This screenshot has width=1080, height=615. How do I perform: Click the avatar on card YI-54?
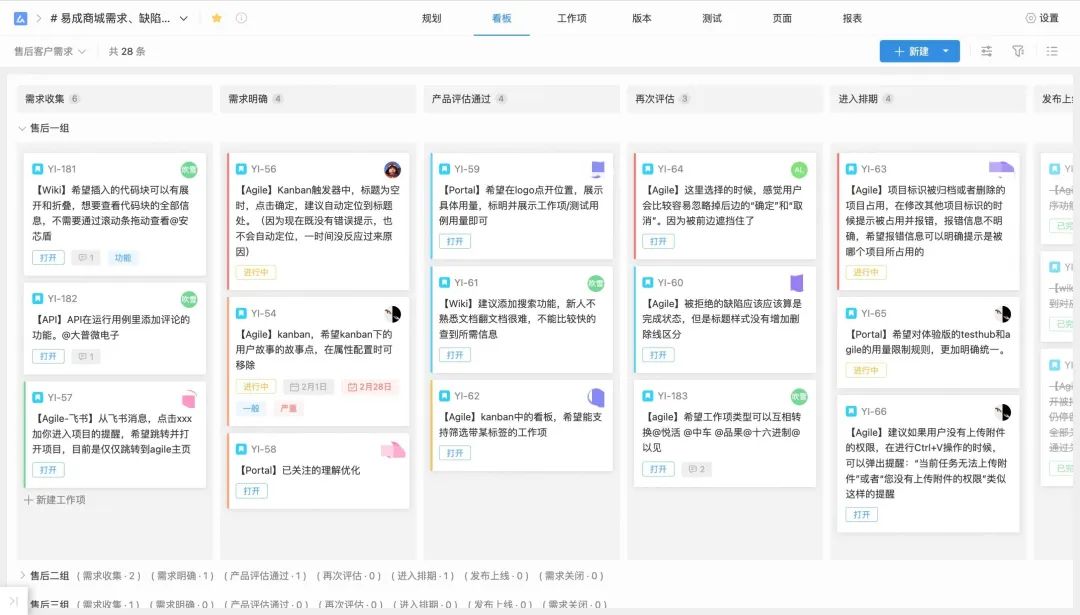[x=393, y=314]
